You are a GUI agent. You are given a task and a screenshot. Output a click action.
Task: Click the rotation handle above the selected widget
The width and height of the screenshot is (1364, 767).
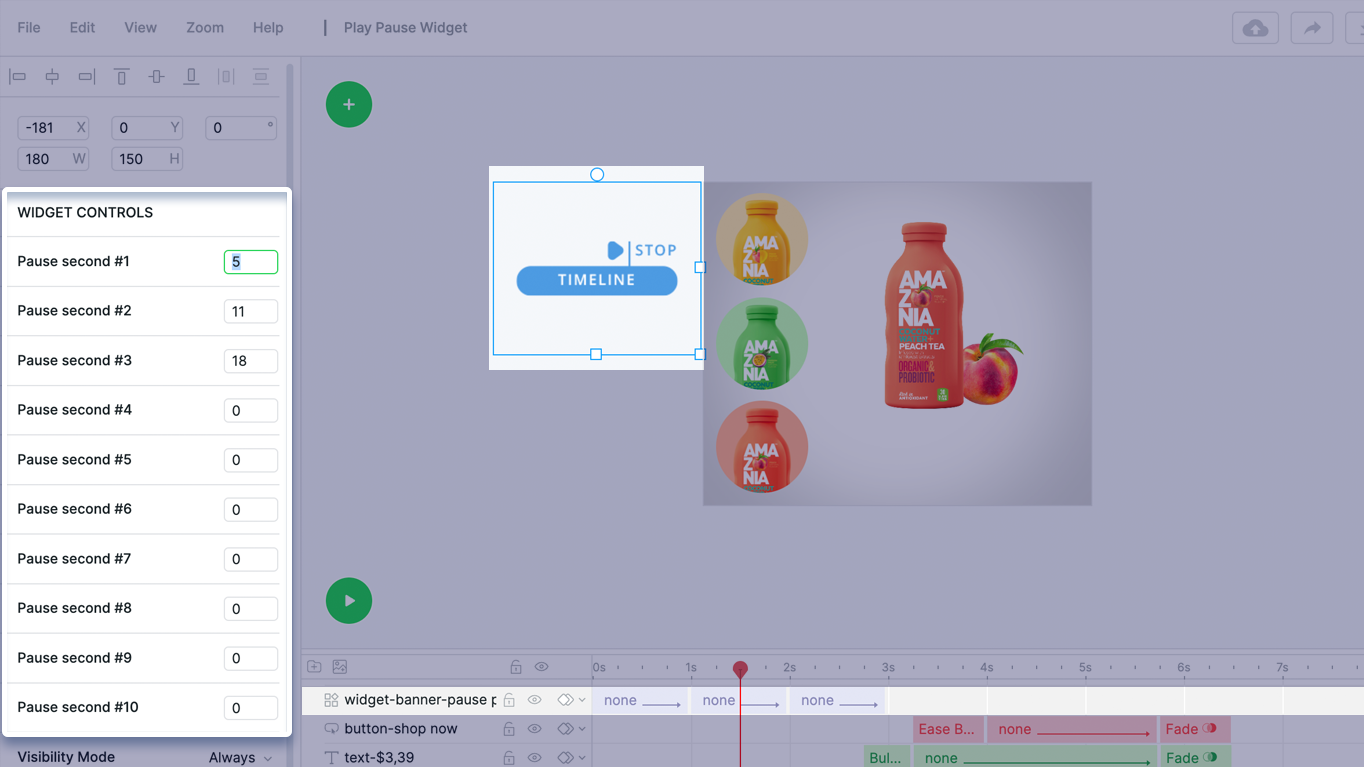coord(597,175)
